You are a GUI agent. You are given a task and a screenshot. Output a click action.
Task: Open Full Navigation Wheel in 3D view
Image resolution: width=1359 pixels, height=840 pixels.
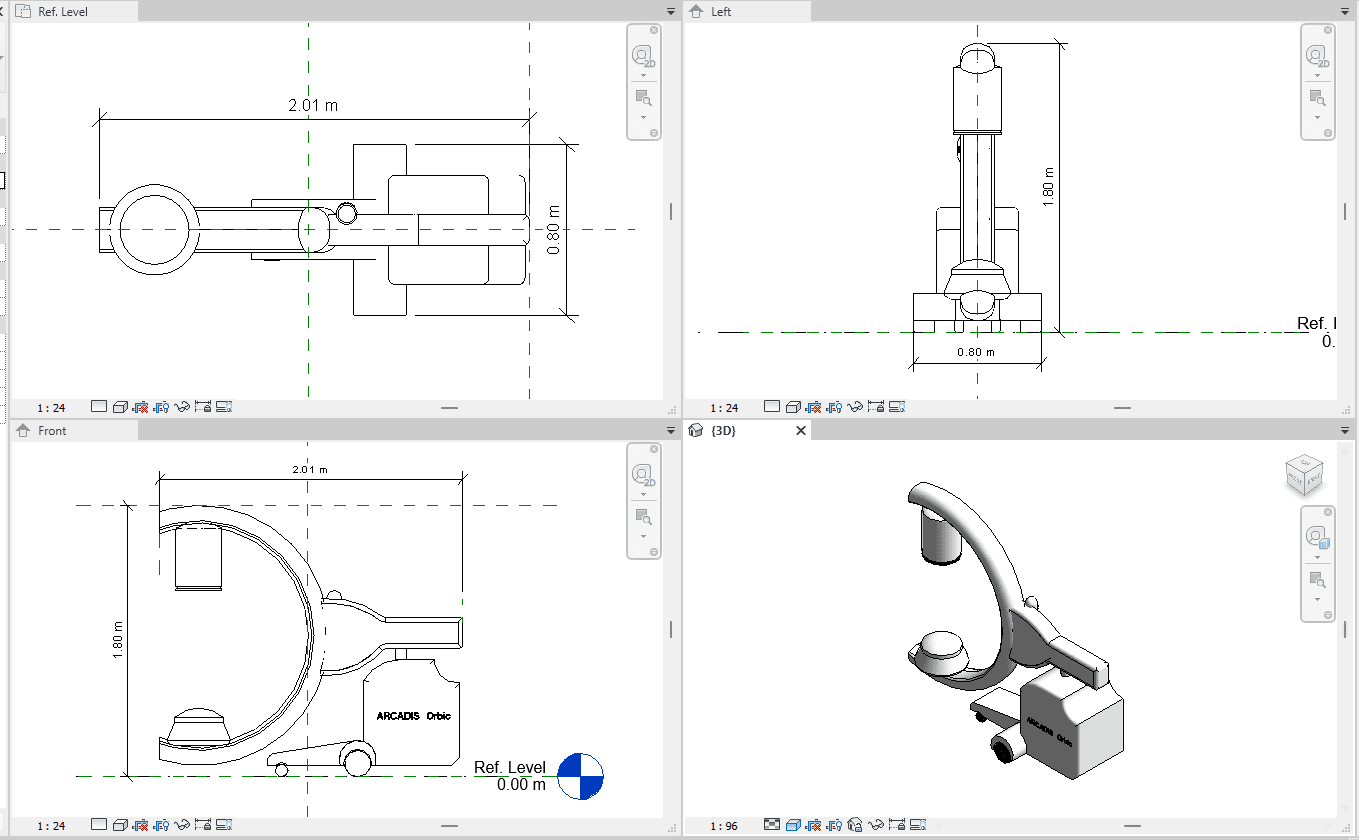1317,537
